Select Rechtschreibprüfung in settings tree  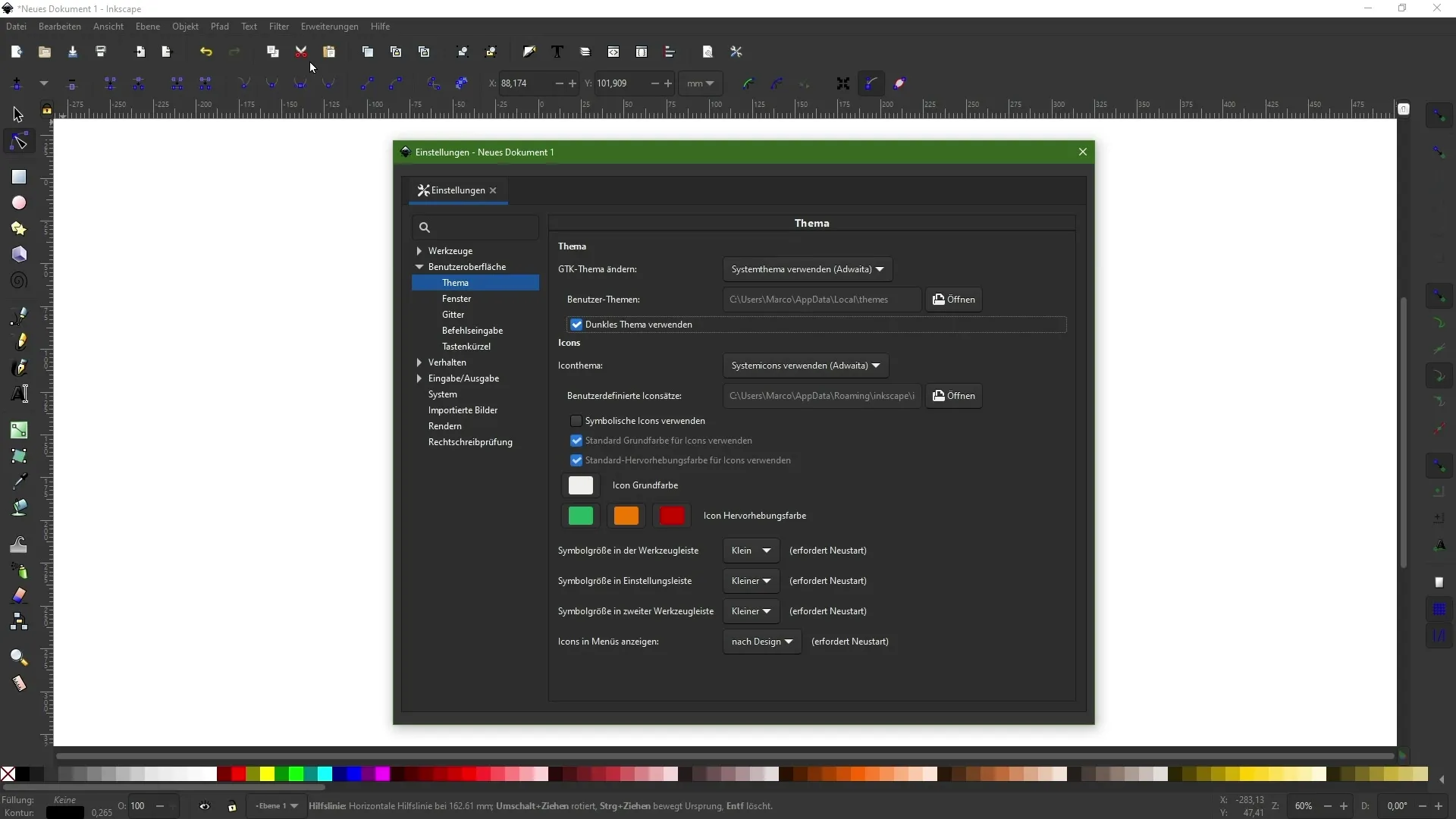point(470,442)
